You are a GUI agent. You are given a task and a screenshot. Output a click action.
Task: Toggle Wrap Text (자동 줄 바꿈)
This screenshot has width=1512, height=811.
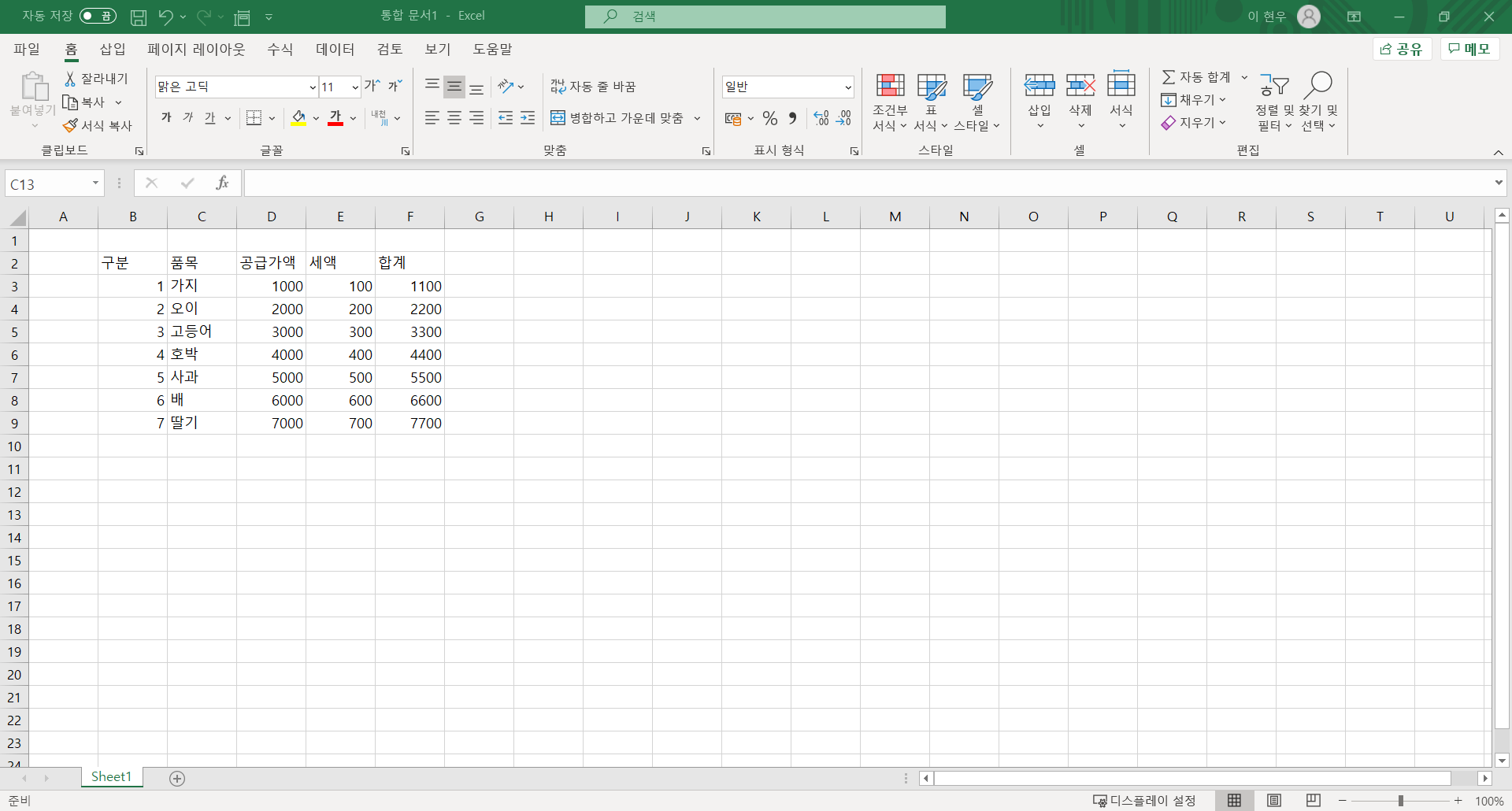[593, 86]
